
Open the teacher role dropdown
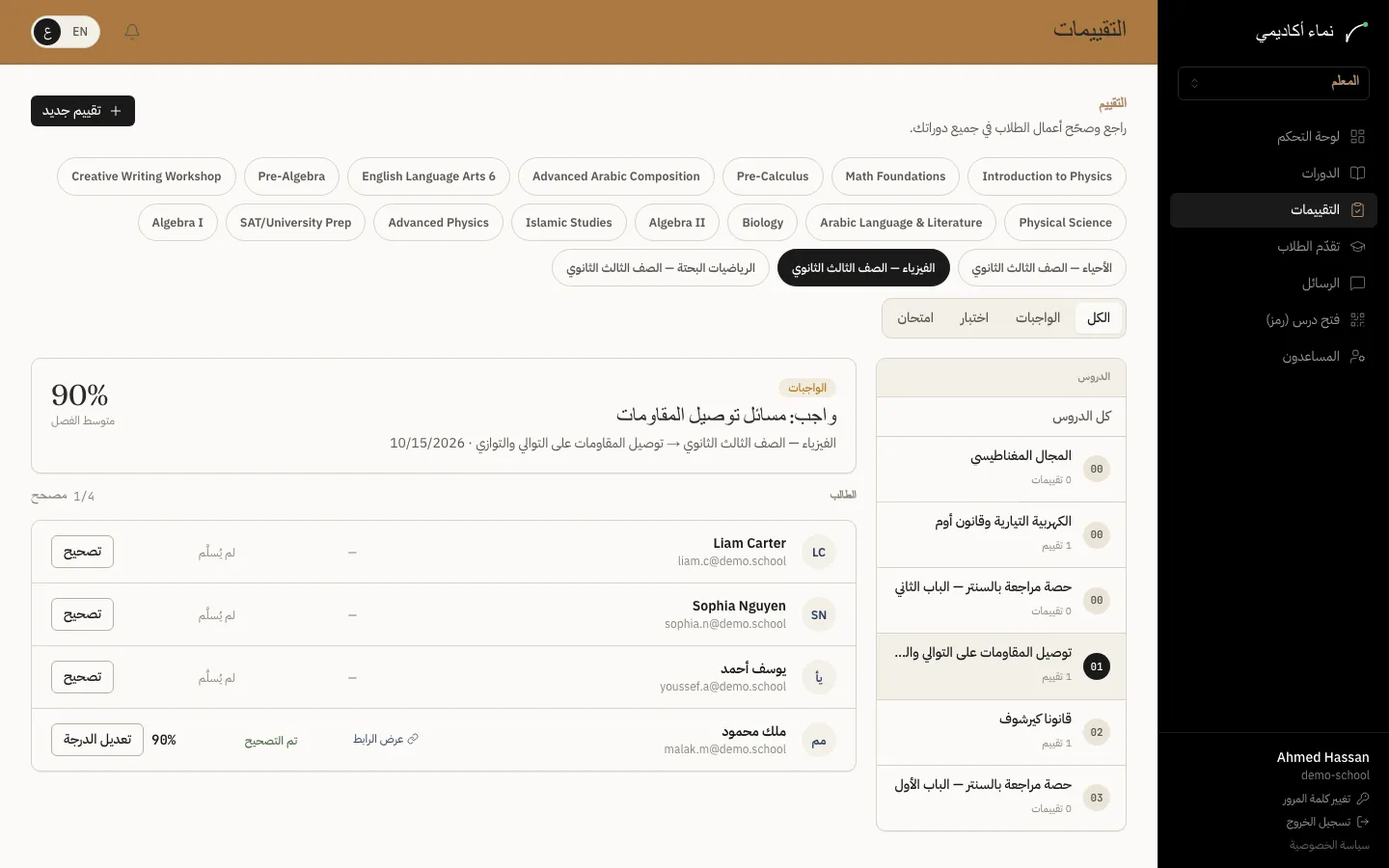click(1273, 83)
